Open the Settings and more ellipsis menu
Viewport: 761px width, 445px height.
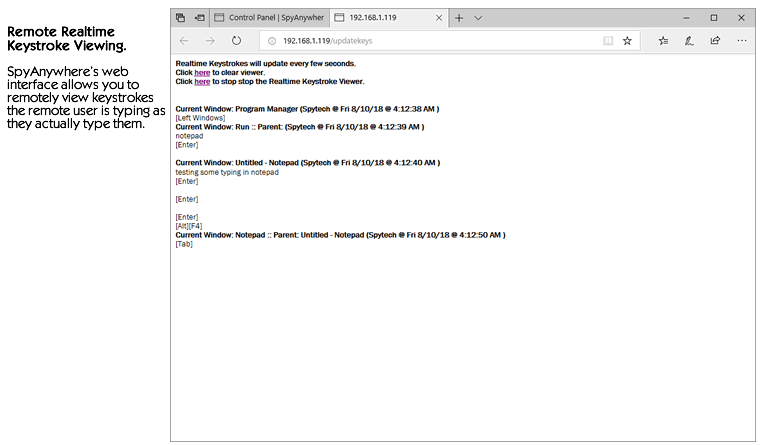click(x=742, y=41)
